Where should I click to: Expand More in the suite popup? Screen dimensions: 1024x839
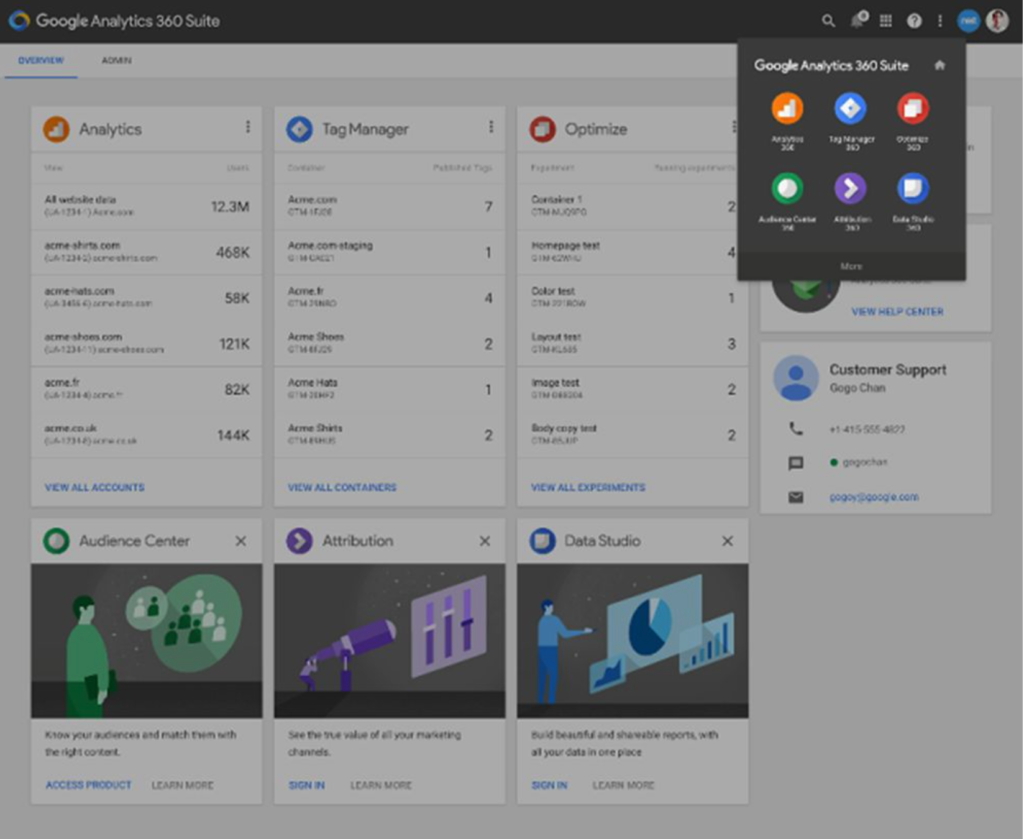pos(851,266)
